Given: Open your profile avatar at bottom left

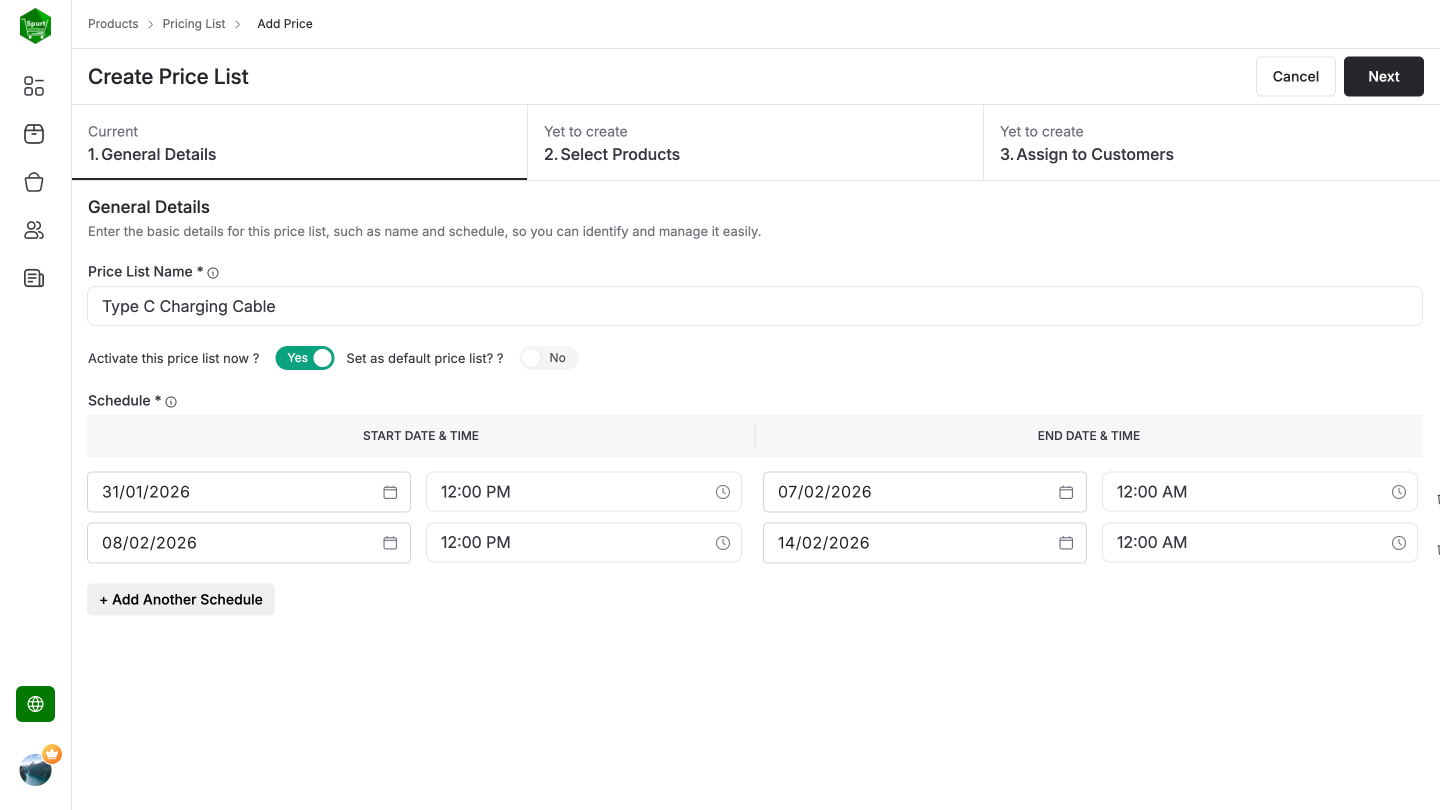Looking at the screenshot, I should [35, 768].
